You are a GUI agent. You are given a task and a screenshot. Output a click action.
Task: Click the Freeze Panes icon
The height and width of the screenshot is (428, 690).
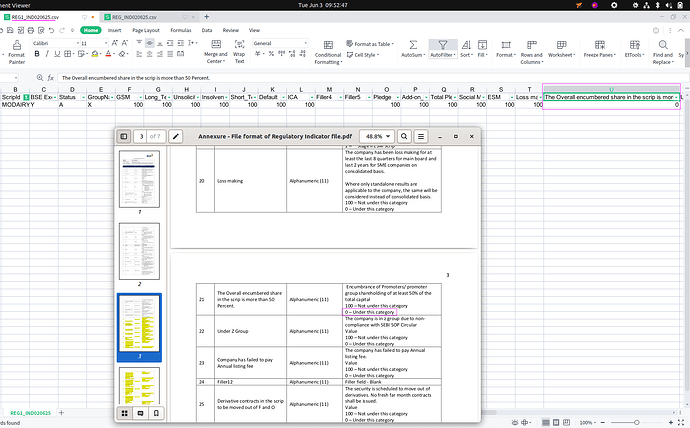(x=599, y=47)
